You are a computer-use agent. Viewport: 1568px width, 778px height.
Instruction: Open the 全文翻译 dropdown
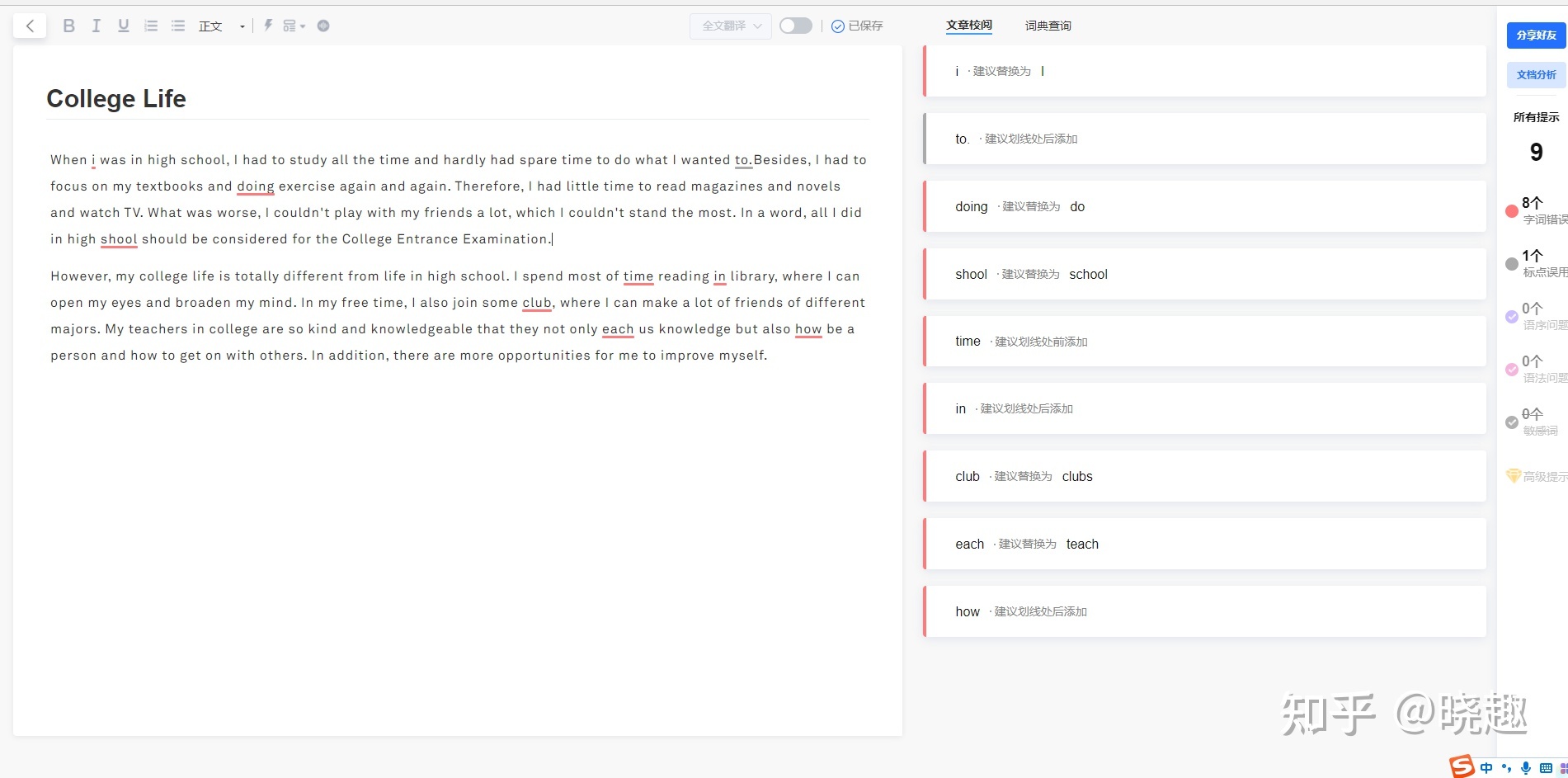731,26
